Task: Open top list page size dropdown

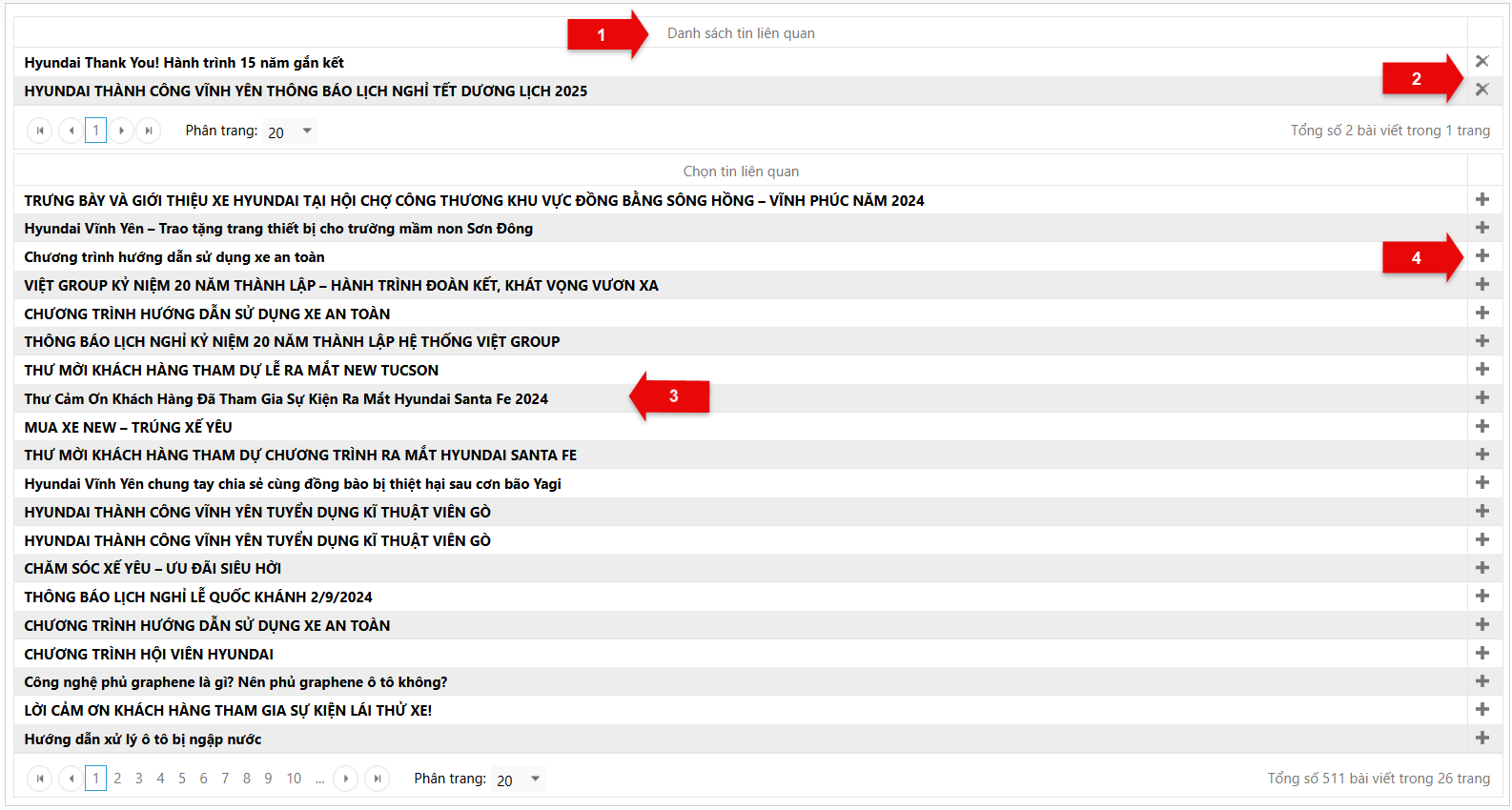Action: point(290,131)
